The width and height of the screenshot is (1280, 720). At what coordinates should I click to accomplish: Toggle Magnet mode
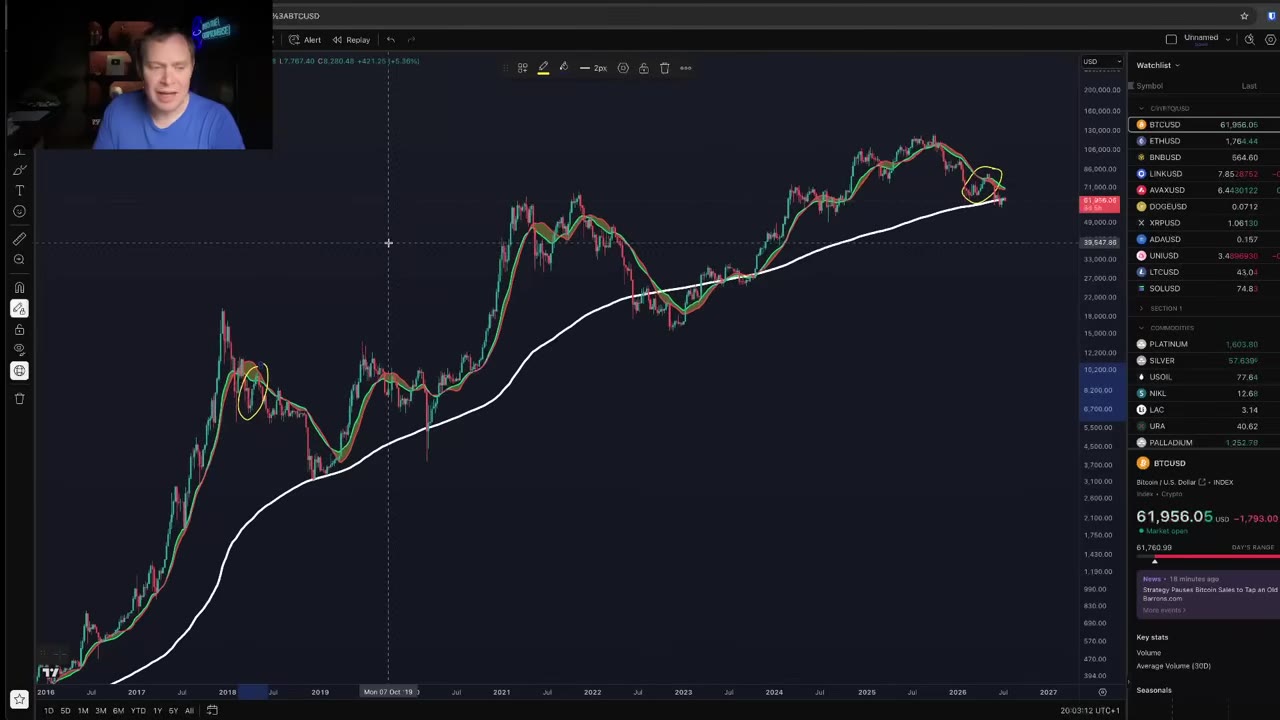(x=19, y=288)
